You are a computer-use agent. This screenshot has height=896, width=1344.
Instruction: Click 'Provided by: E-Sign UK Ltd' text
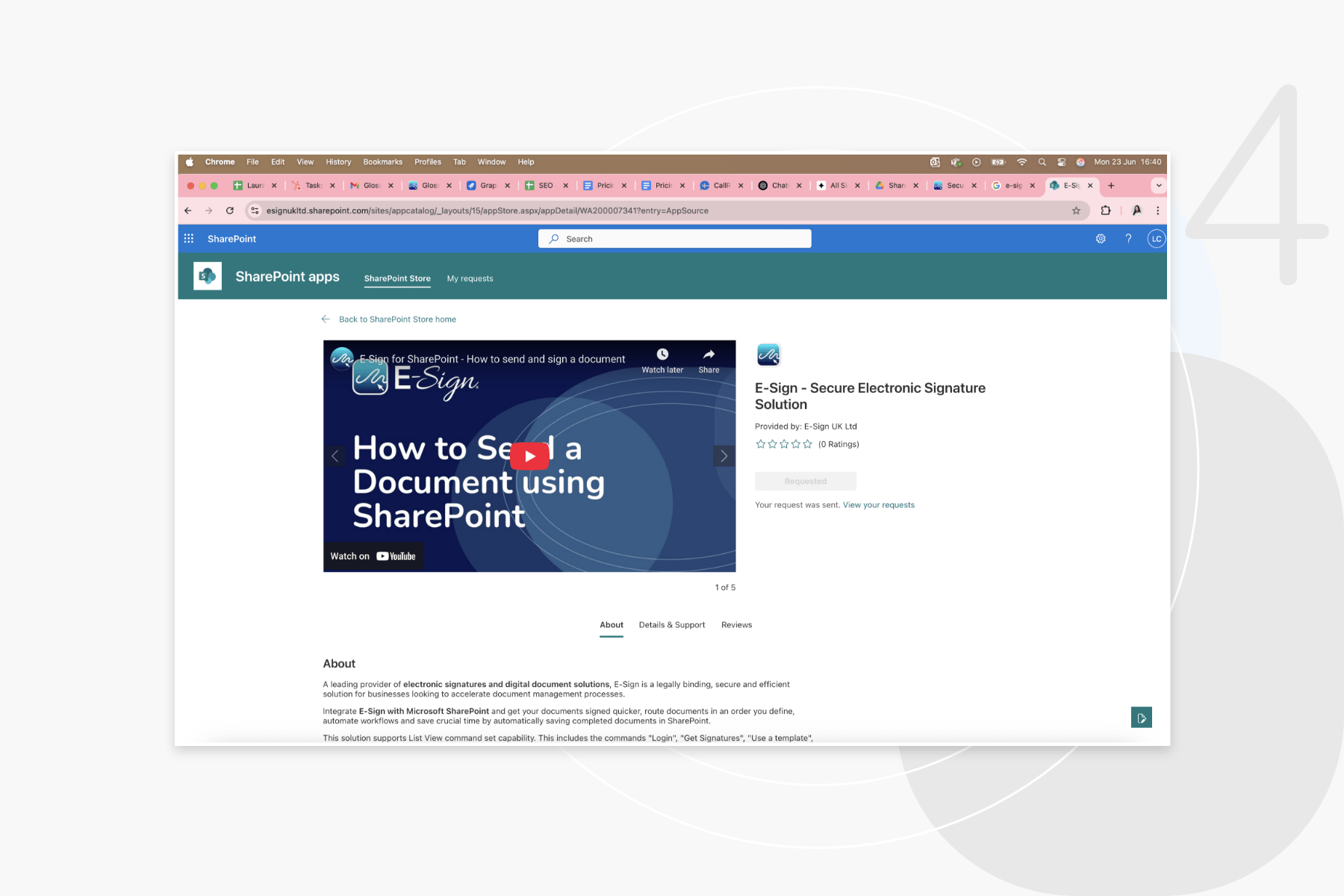coord(806,426)
